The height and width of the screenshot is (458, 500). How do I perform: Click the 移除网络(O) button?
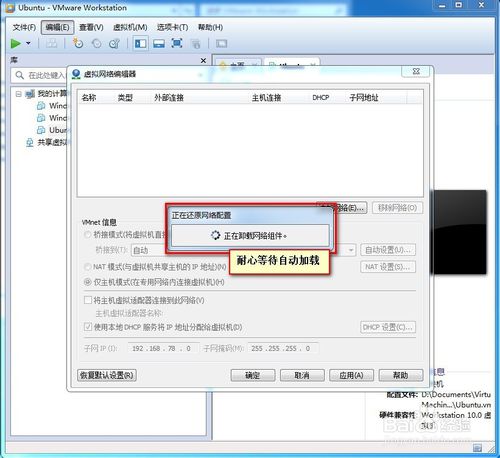397,208
